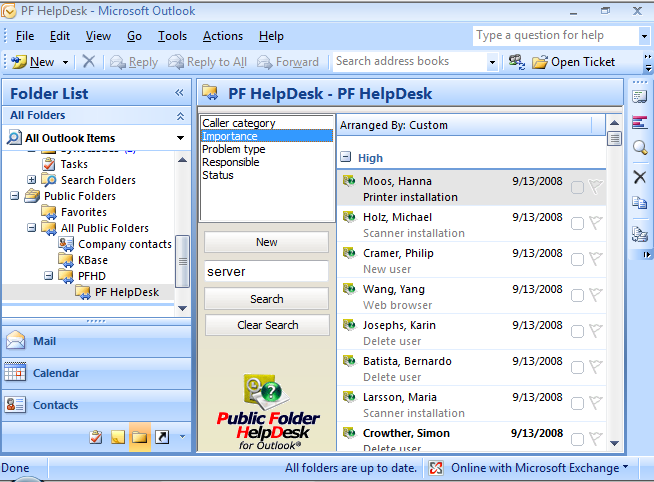The image size is (654, 482).
Task: Collapse the Public Folders node
Action: [15, 196]
